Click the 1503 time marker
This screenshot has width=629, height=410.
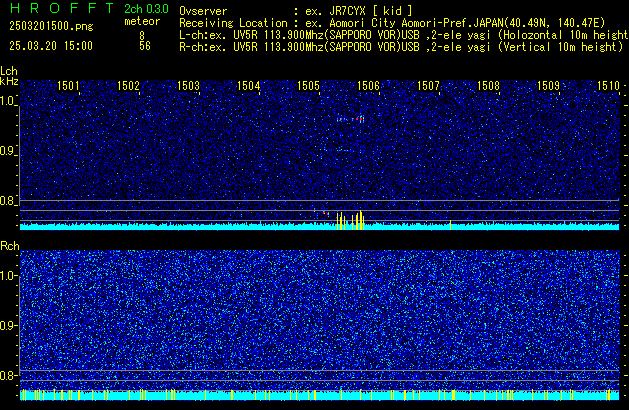coord(188,86)
